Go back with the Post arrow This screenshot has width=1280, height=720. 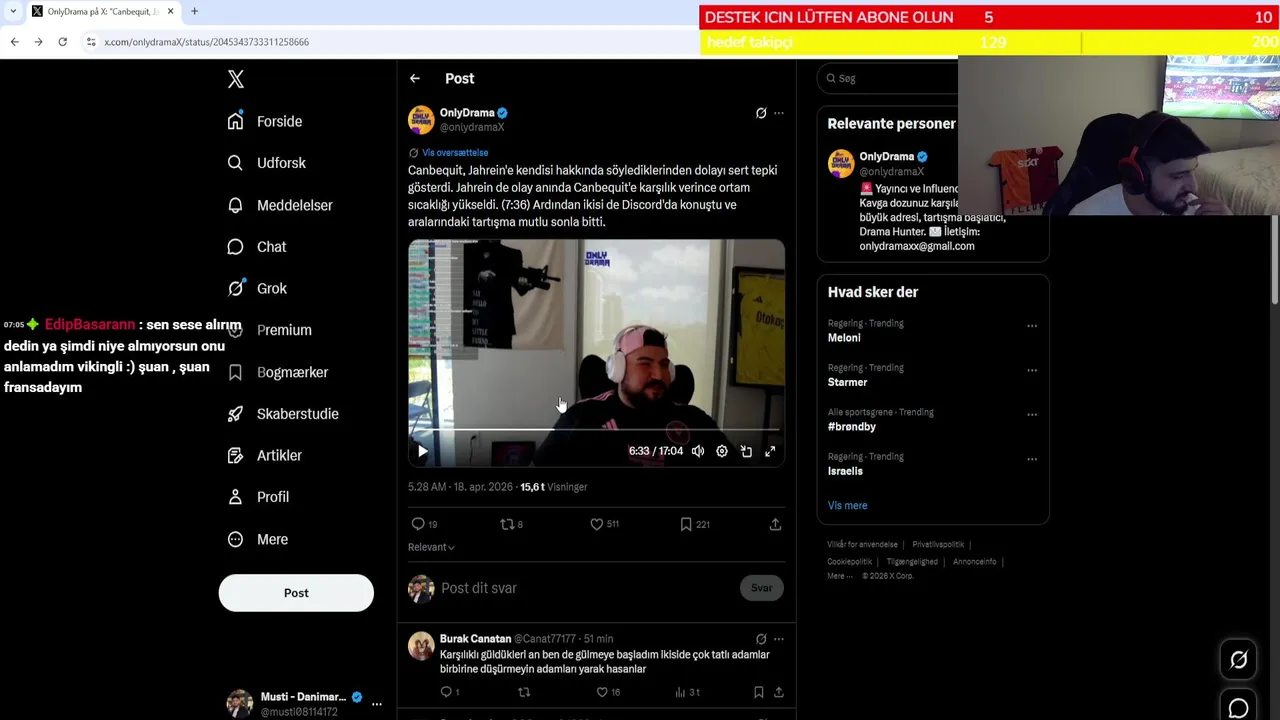[x=415, y=78]
